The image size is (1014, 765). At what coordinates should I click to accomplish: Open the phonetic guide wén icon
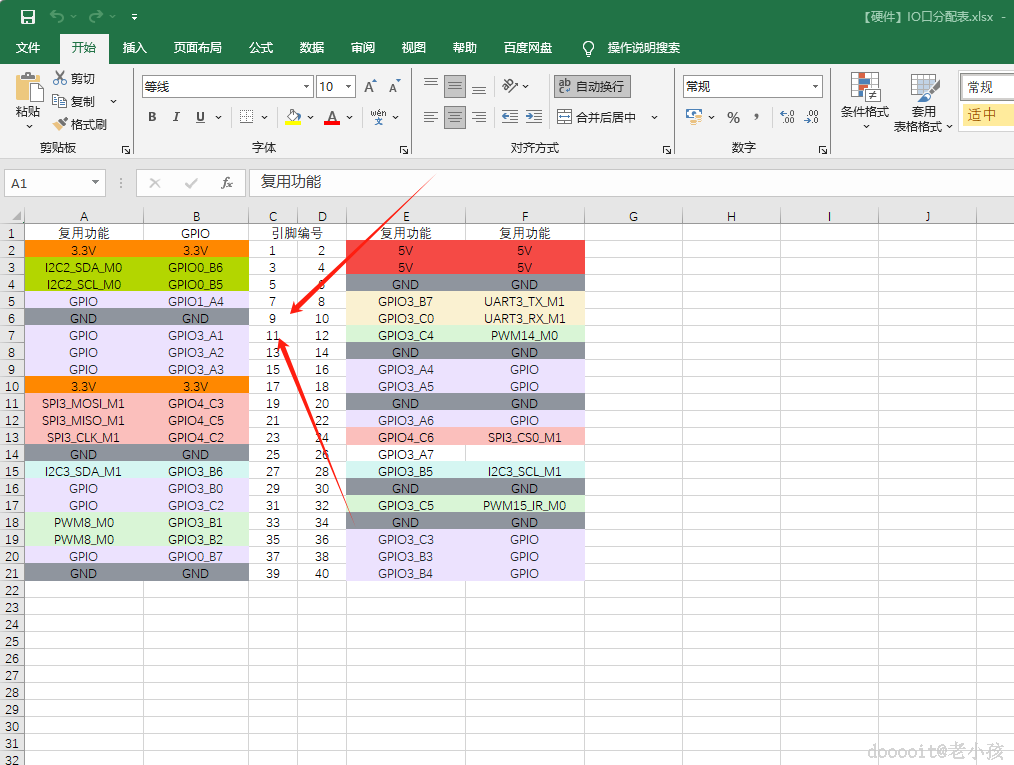pyautogui.click(x=379, y=117)
